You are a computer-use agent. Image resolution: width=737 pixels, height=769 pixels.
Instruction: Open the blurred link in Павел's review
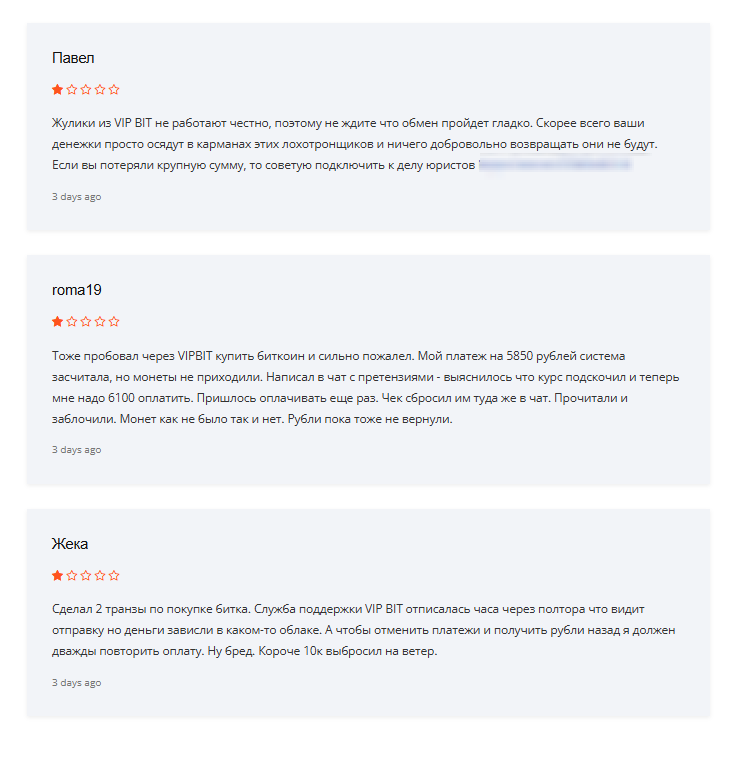click(x=555, y=164)
